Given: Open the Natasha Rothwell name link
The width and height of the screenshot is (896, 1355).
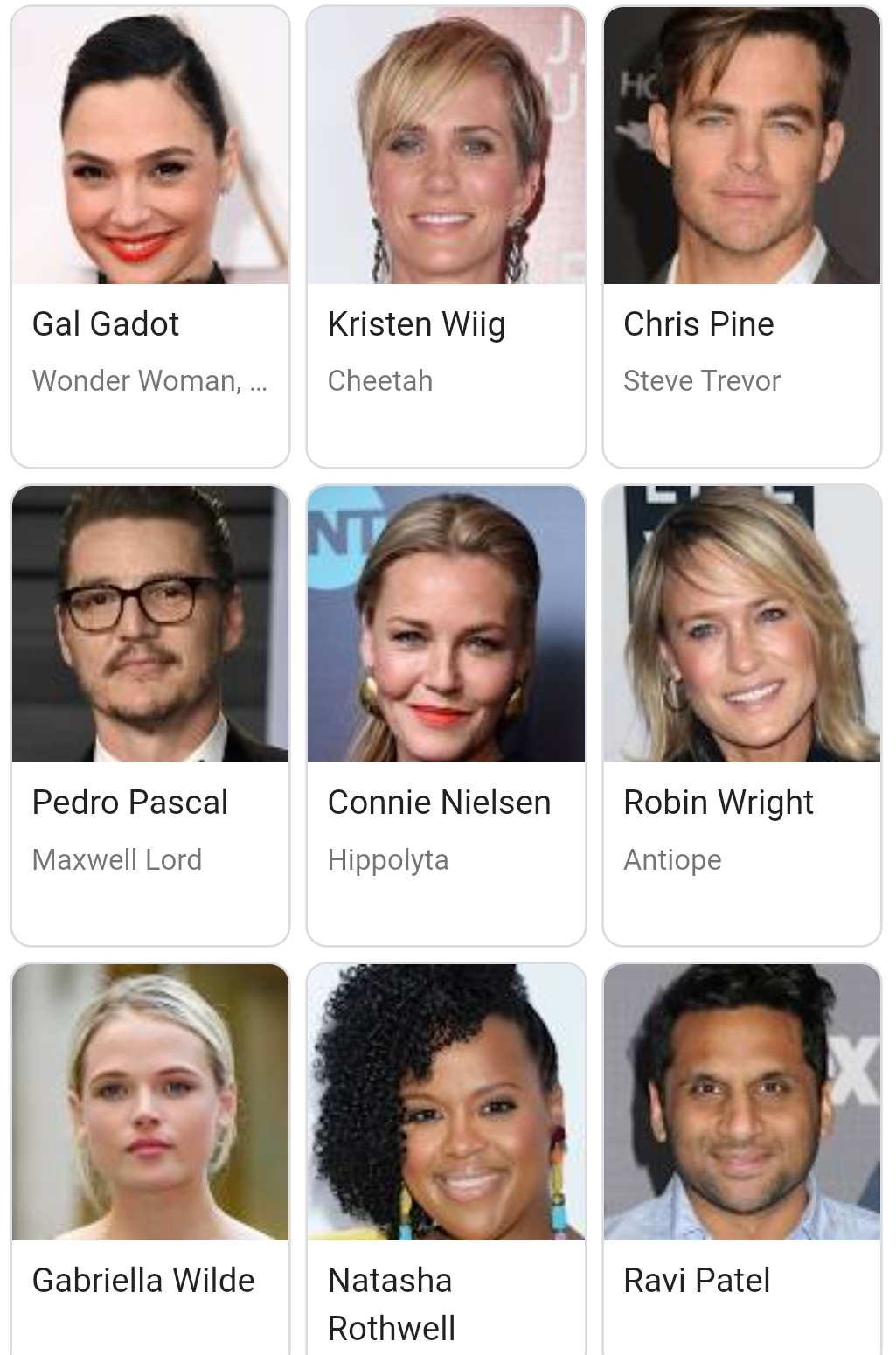Looking at the screenshot, I should pos(392,1304).
